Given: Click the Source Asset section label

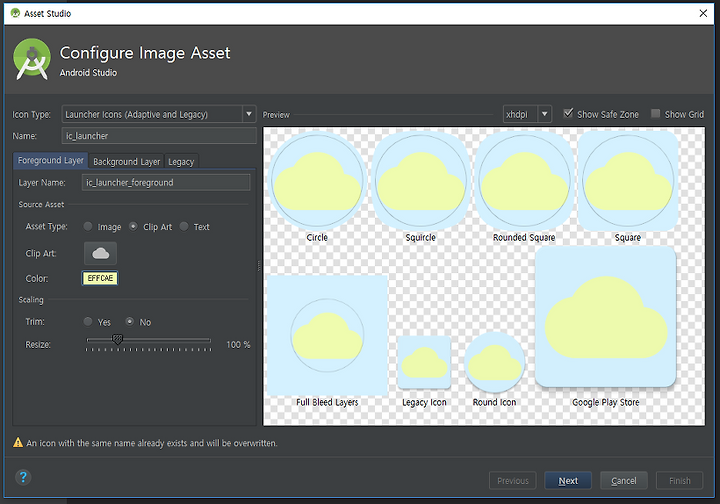Looking at the screenshot, I should 41,204.
